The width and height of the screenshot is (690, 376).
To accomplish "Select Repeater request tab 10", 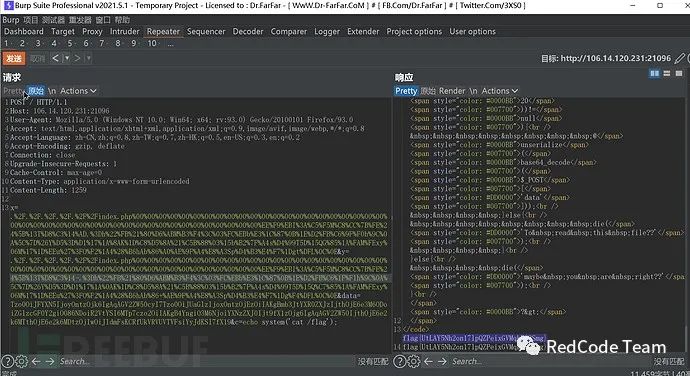I will [x=152, y=43].
